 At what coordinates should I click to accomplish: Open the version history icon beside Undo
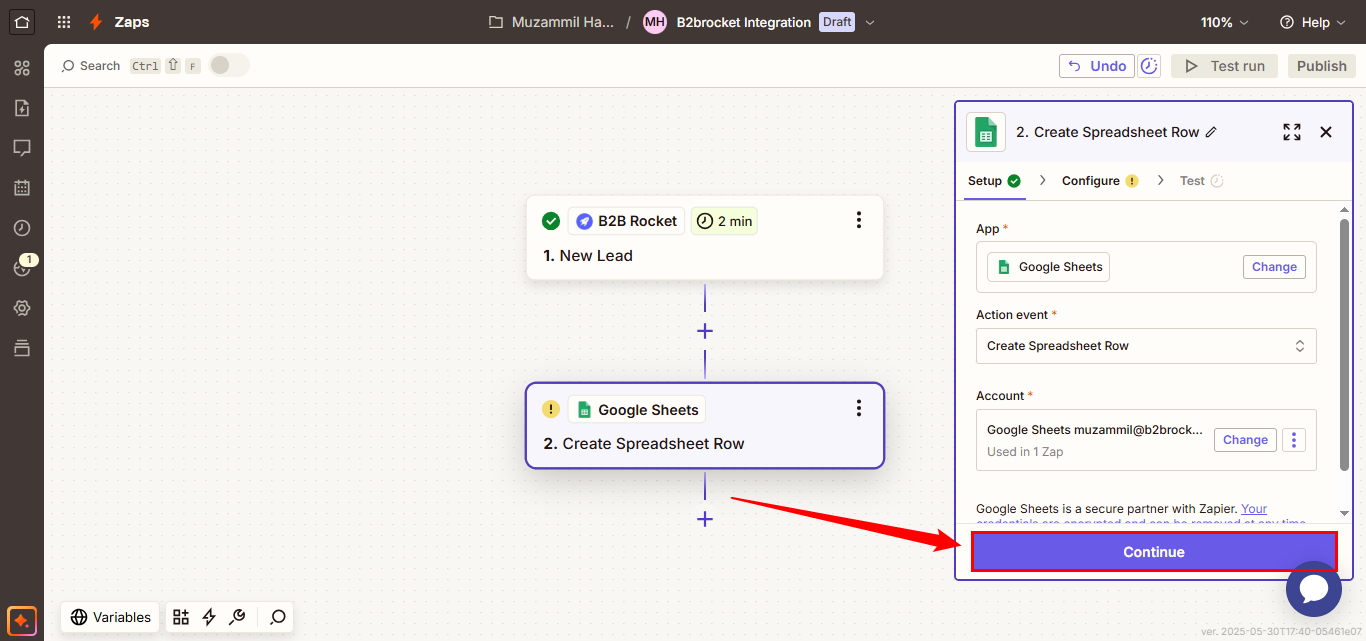click(x=1150, y=66)
